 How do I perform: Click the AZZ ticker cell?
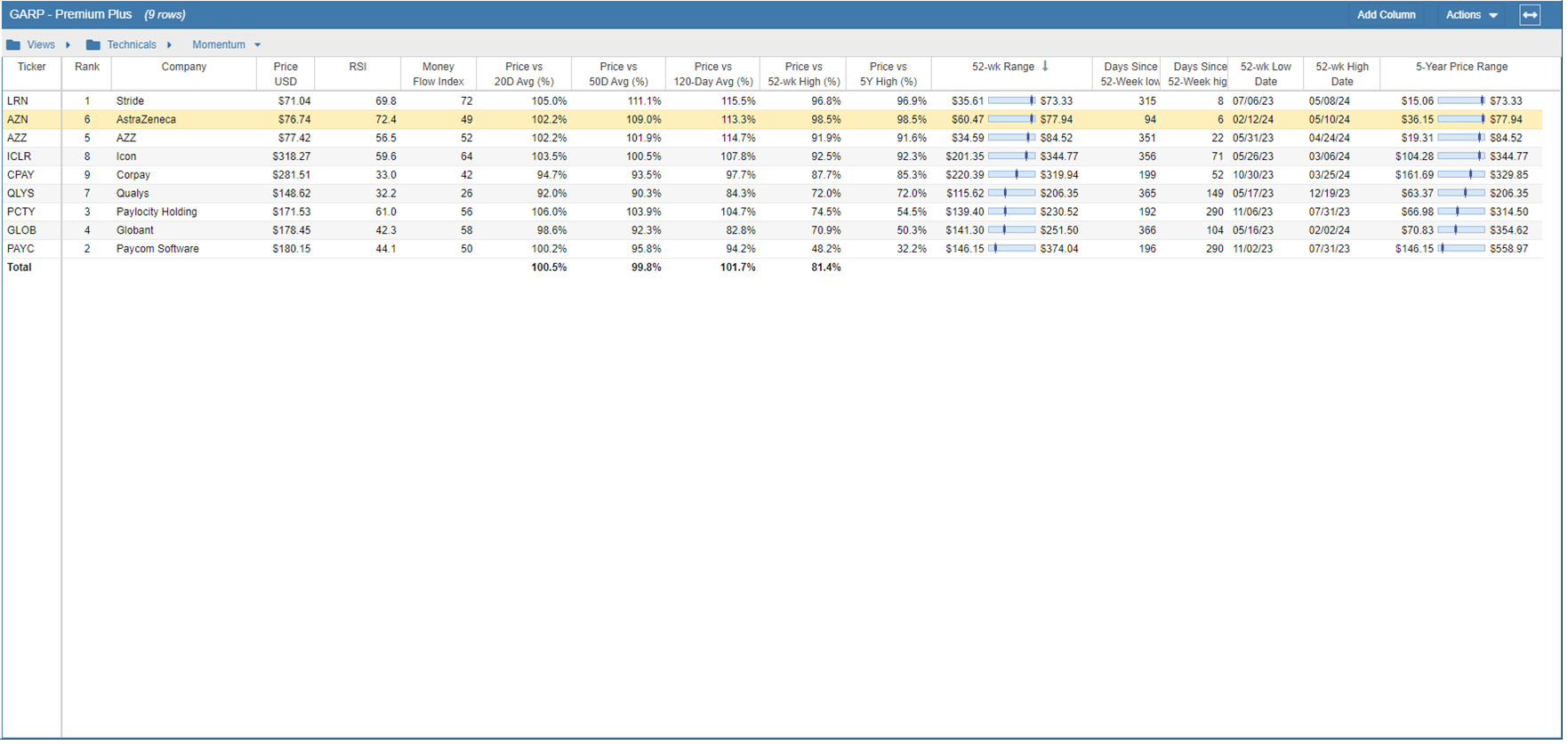(x=18, y=139)
